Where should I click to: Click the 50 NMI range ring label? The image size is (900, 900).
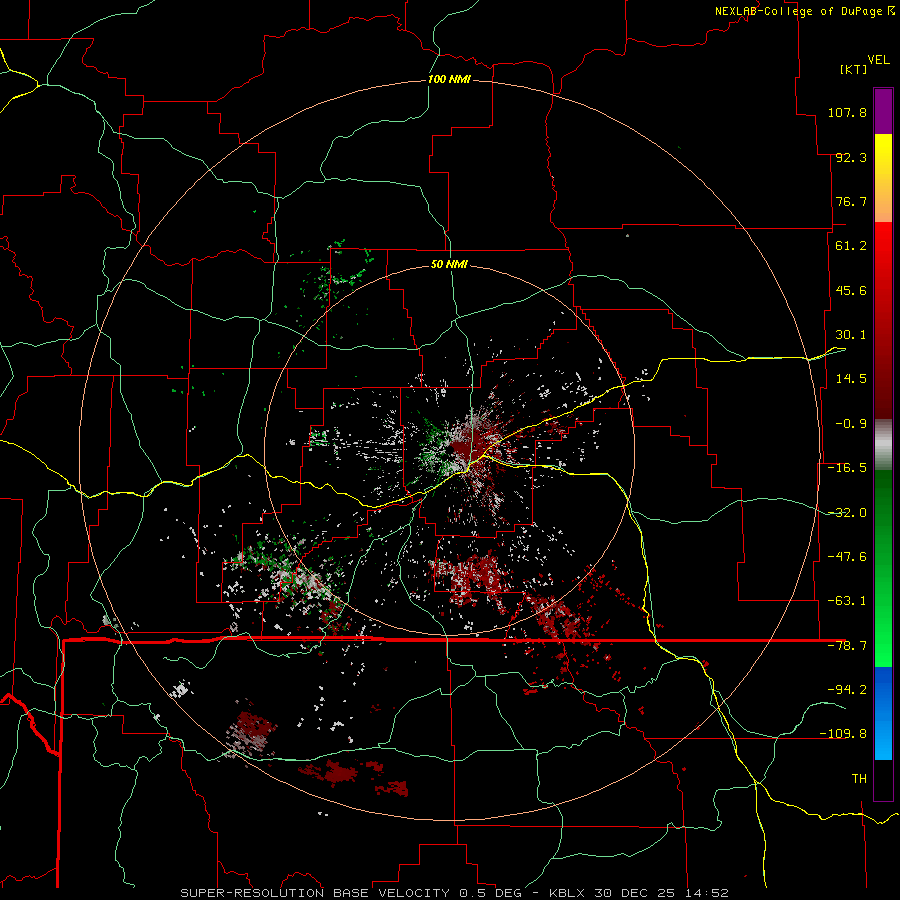pos(449,264)
